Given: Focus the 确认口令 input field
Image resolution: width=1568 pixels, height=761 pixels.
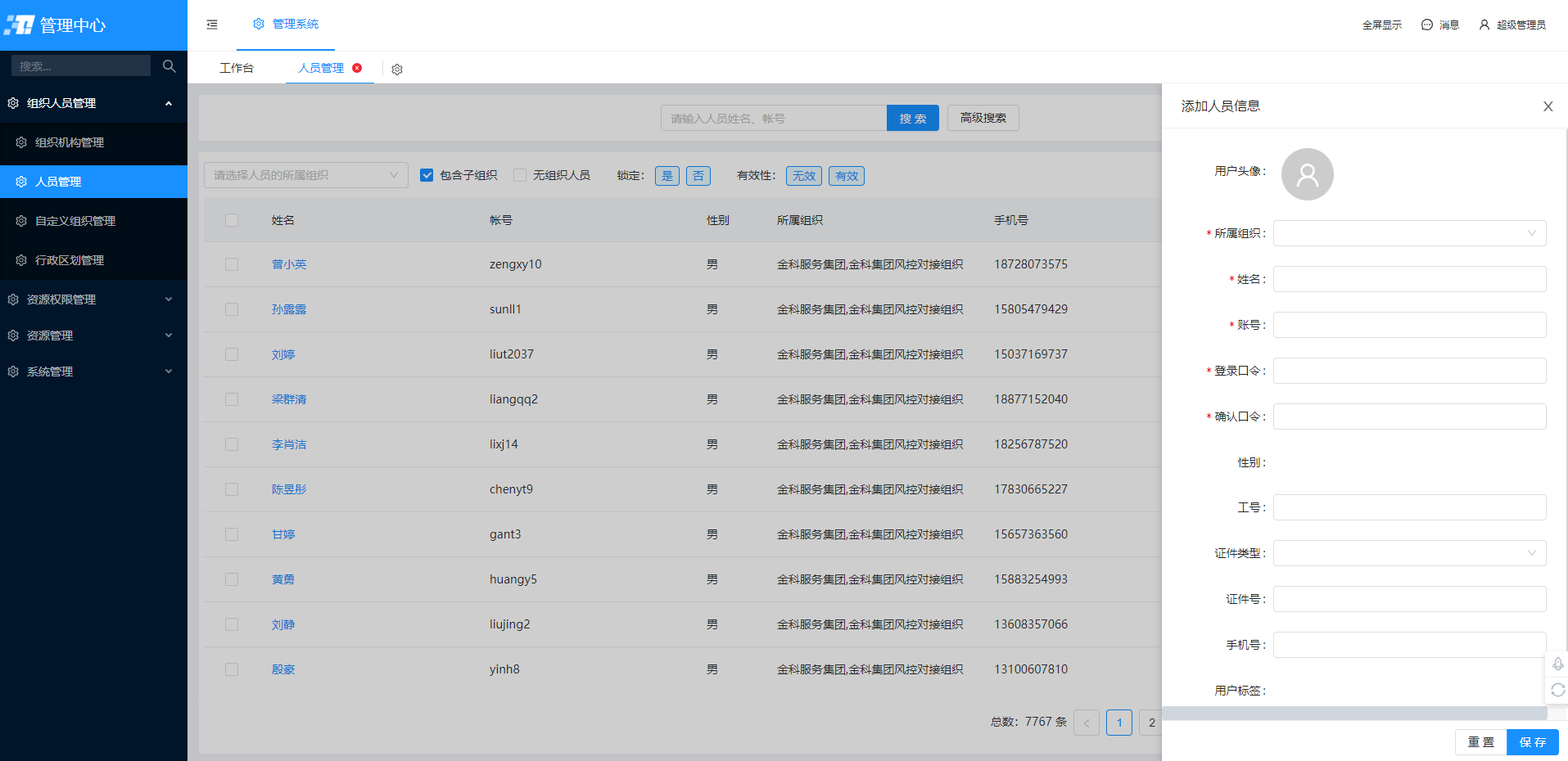Looking at the screenshot, I should pos(1409,417).
